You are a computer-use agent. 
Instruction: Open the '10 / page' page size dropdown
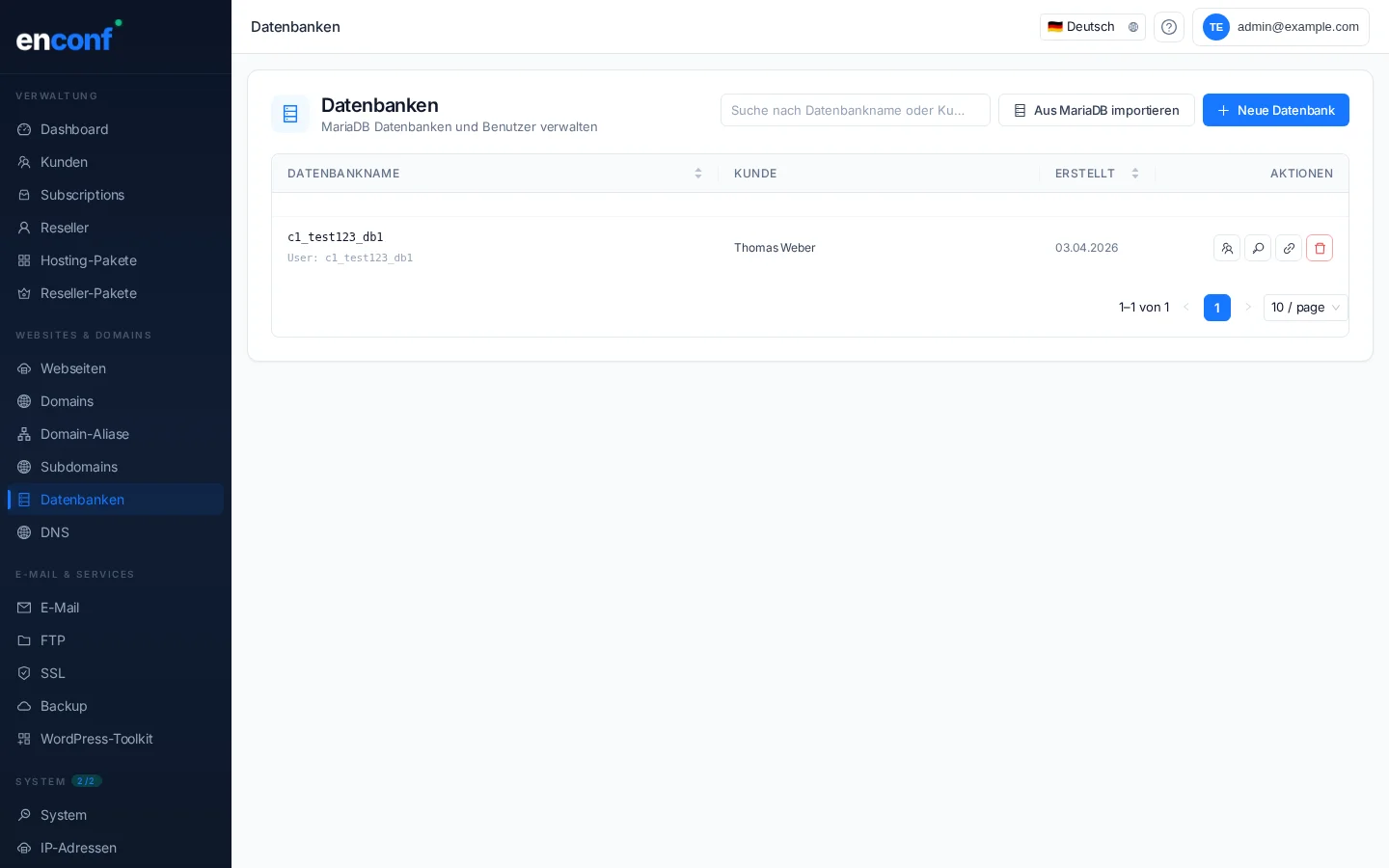point(1305,308)
